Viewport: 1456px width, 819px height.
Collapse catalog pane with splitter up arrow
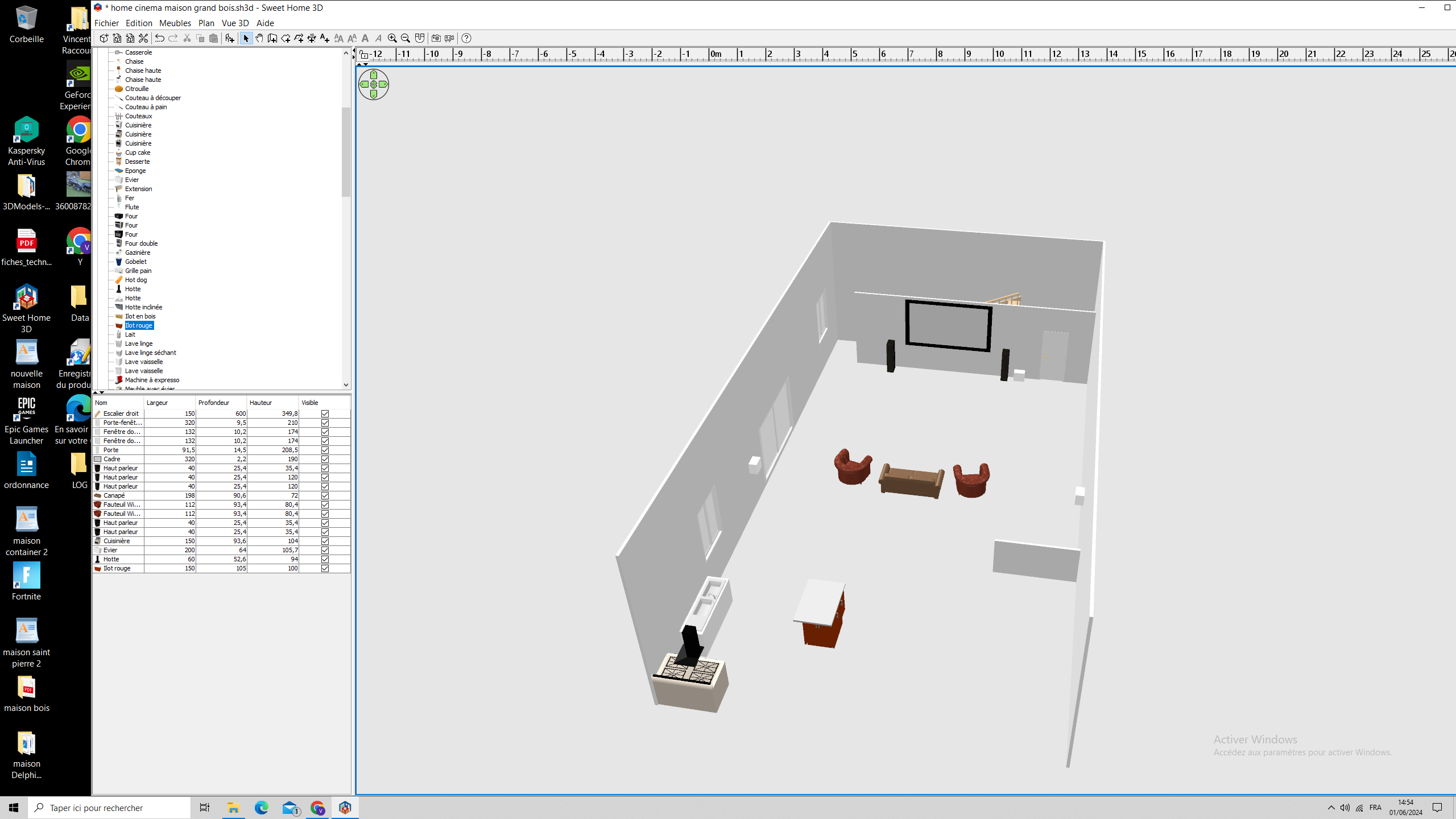click(96, 392)
